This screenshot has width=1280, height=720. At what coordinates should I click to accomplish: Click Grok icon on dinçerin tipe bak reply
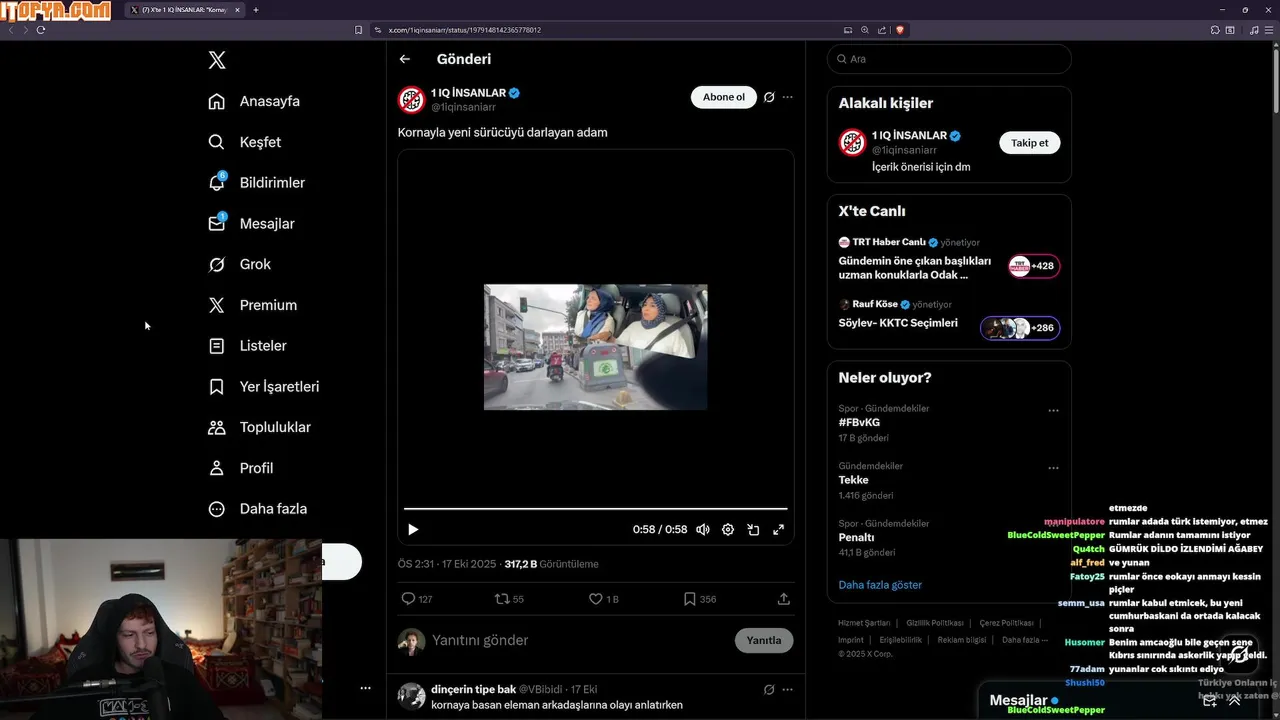(x=769, y=690)
